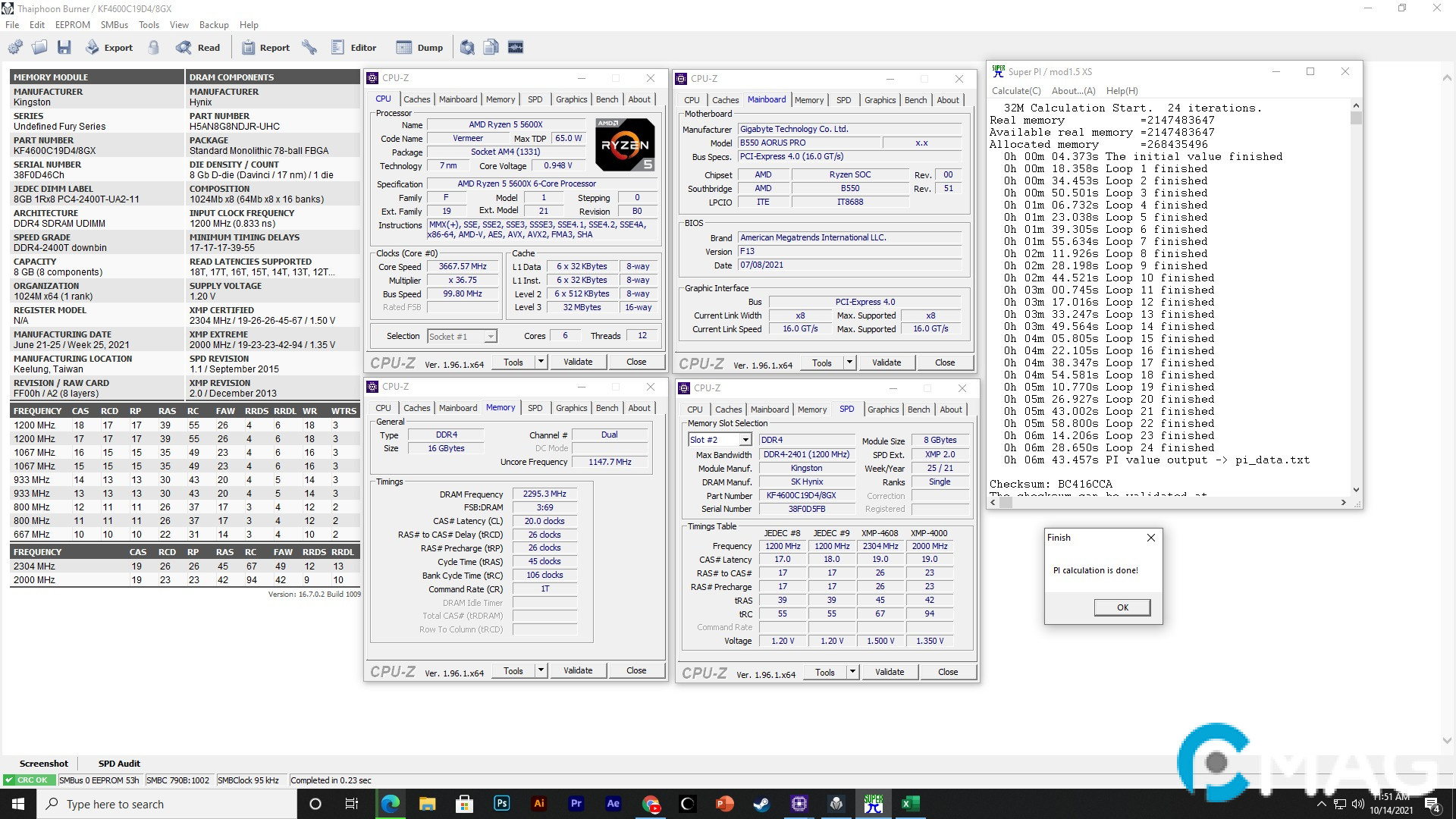Expand the Slot #2 memory slot dropdown
The image size is (1456, 819).
[745, 440]
